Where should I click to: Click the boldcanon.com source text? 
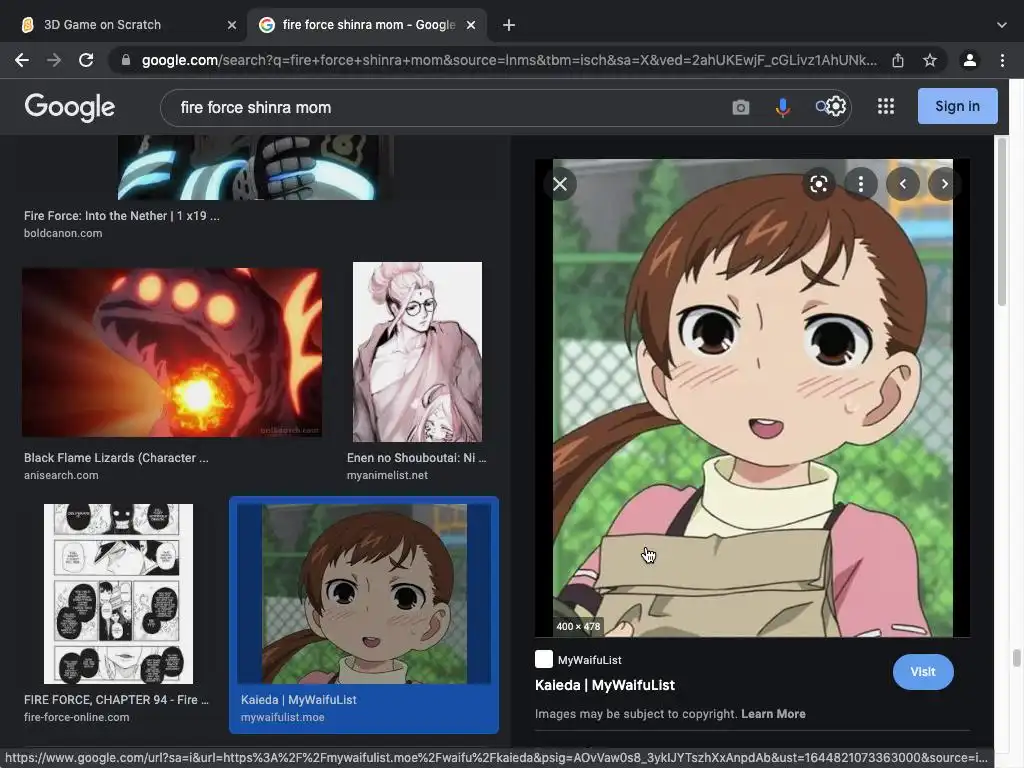pyautogui.click(x=63, y=233)
